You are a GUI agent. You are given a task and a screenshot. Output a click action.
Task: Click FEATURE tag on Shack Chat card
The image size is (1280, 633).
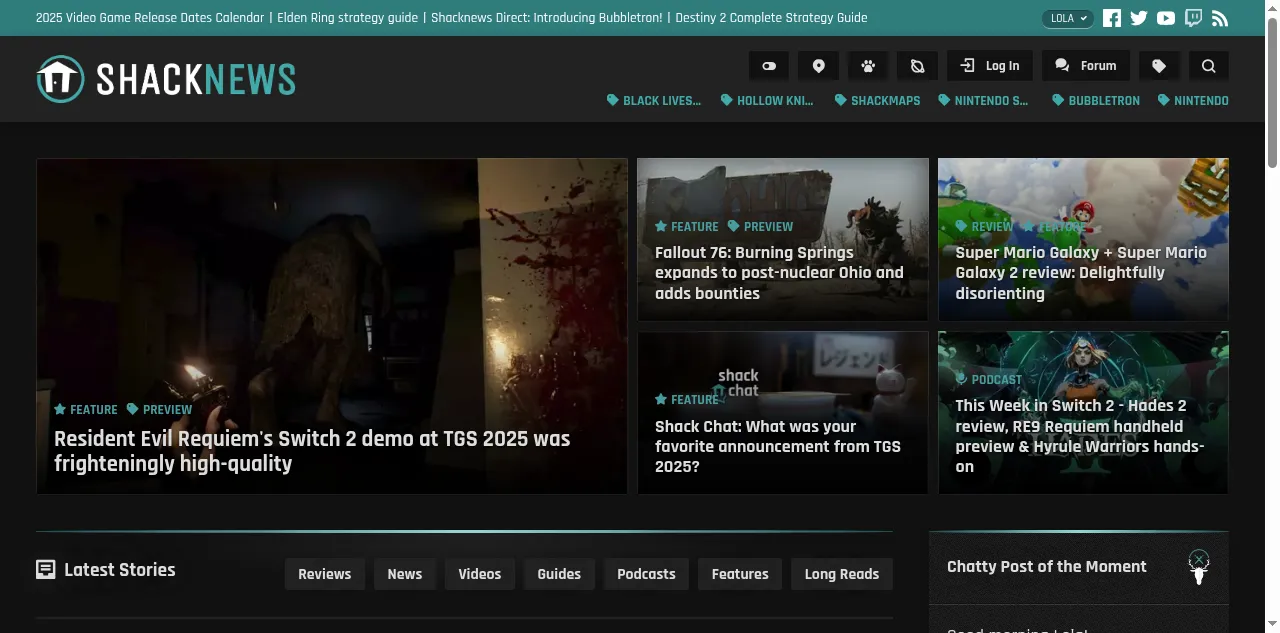tap(687, 400)
